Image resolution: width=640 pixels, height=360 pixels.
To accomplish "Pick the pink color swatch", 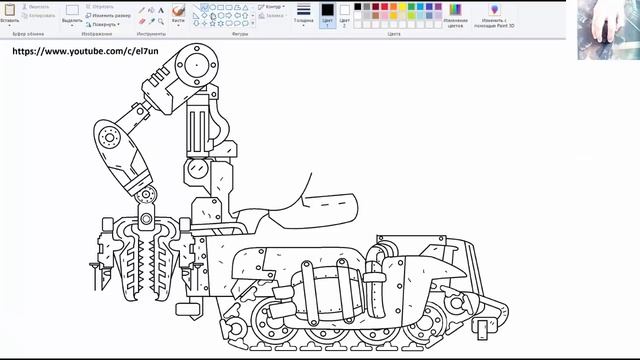I will pyautogui.click(x=384, y=16).
